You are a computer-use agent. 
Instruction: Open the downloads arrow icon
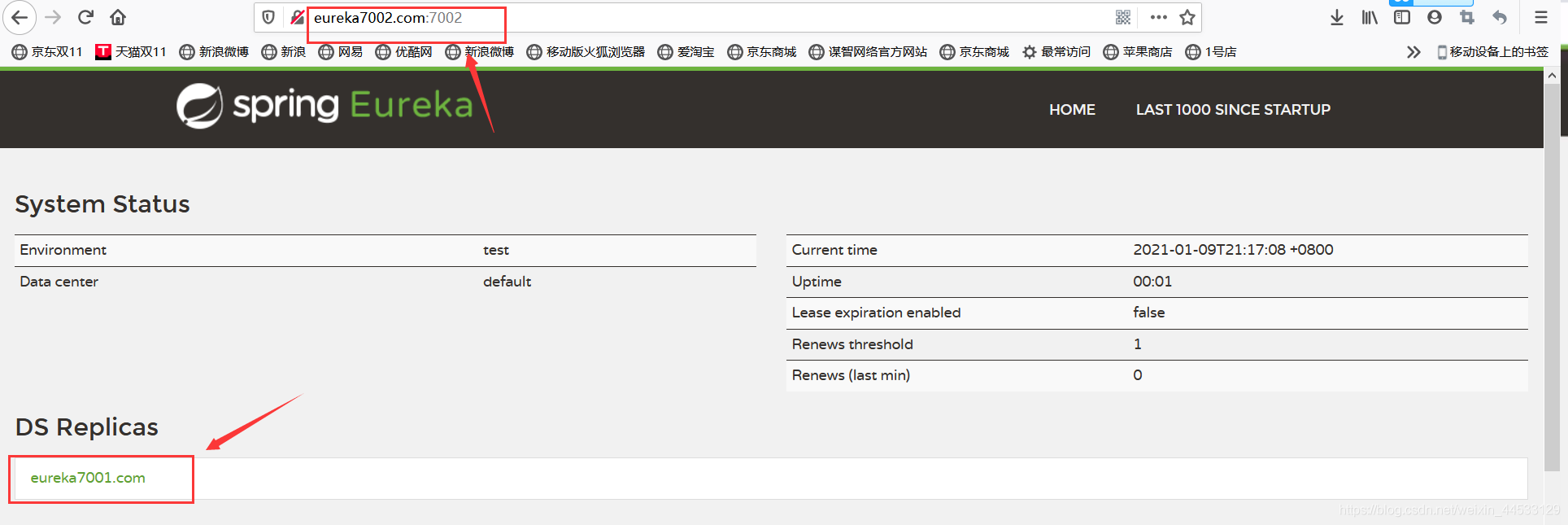1337,17
